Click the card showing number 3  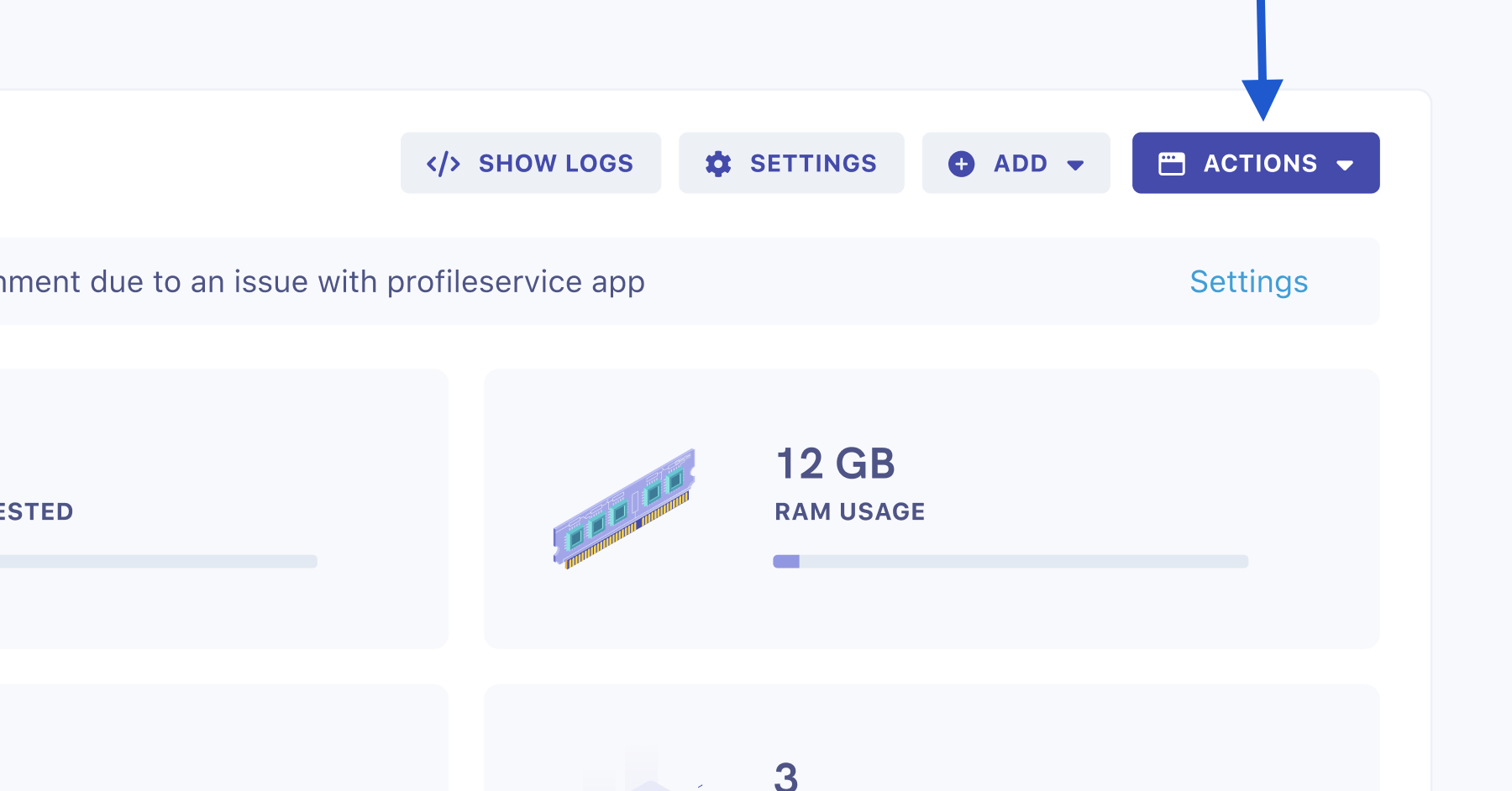[x=932, y=738]
